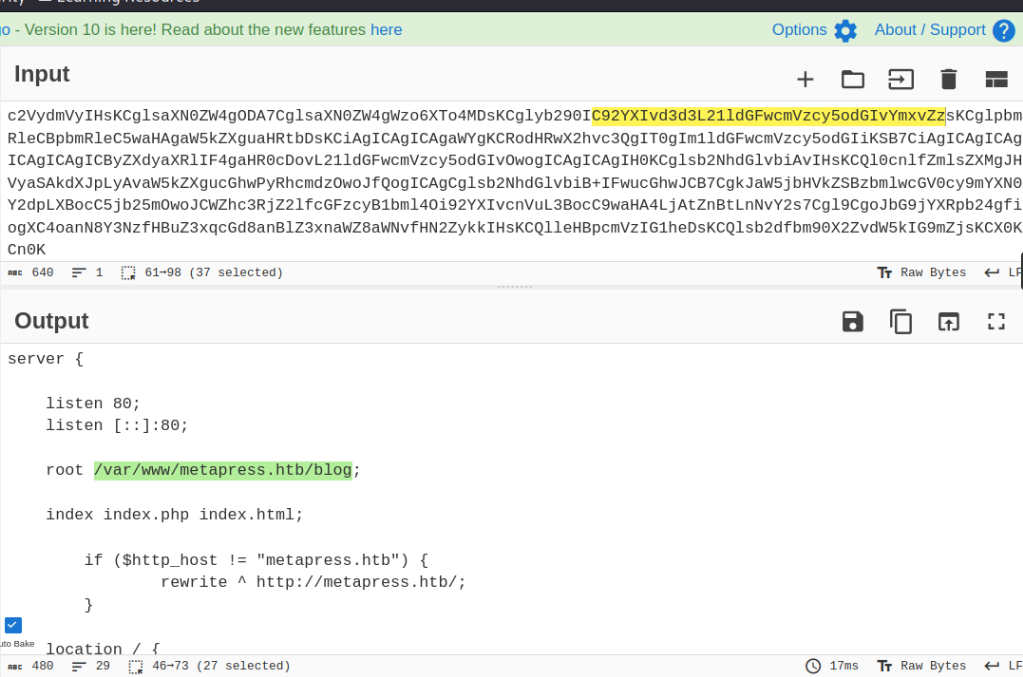
Task: Click the 'server {' output line
Action: [45, 359]
